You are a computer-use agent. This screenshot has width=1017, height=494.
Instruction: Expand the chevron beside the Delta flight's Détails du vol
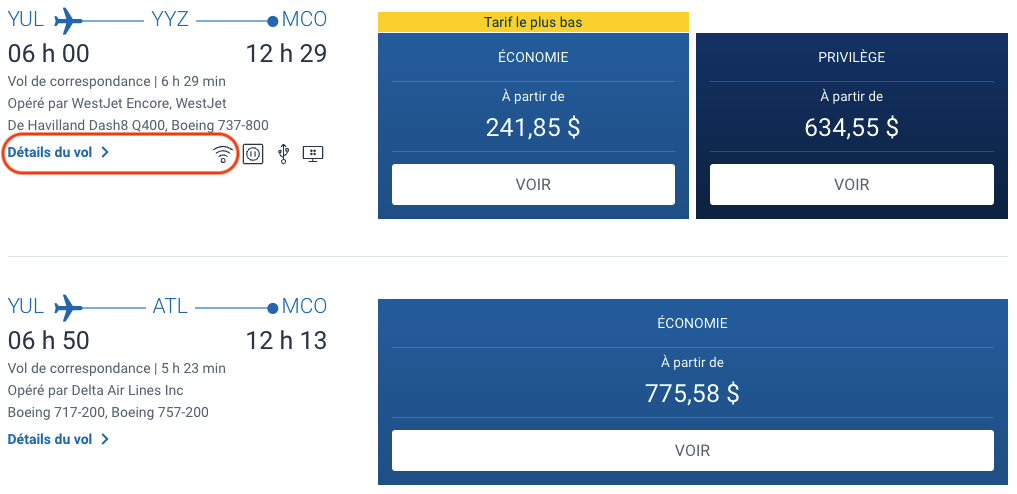pos(105,439)
